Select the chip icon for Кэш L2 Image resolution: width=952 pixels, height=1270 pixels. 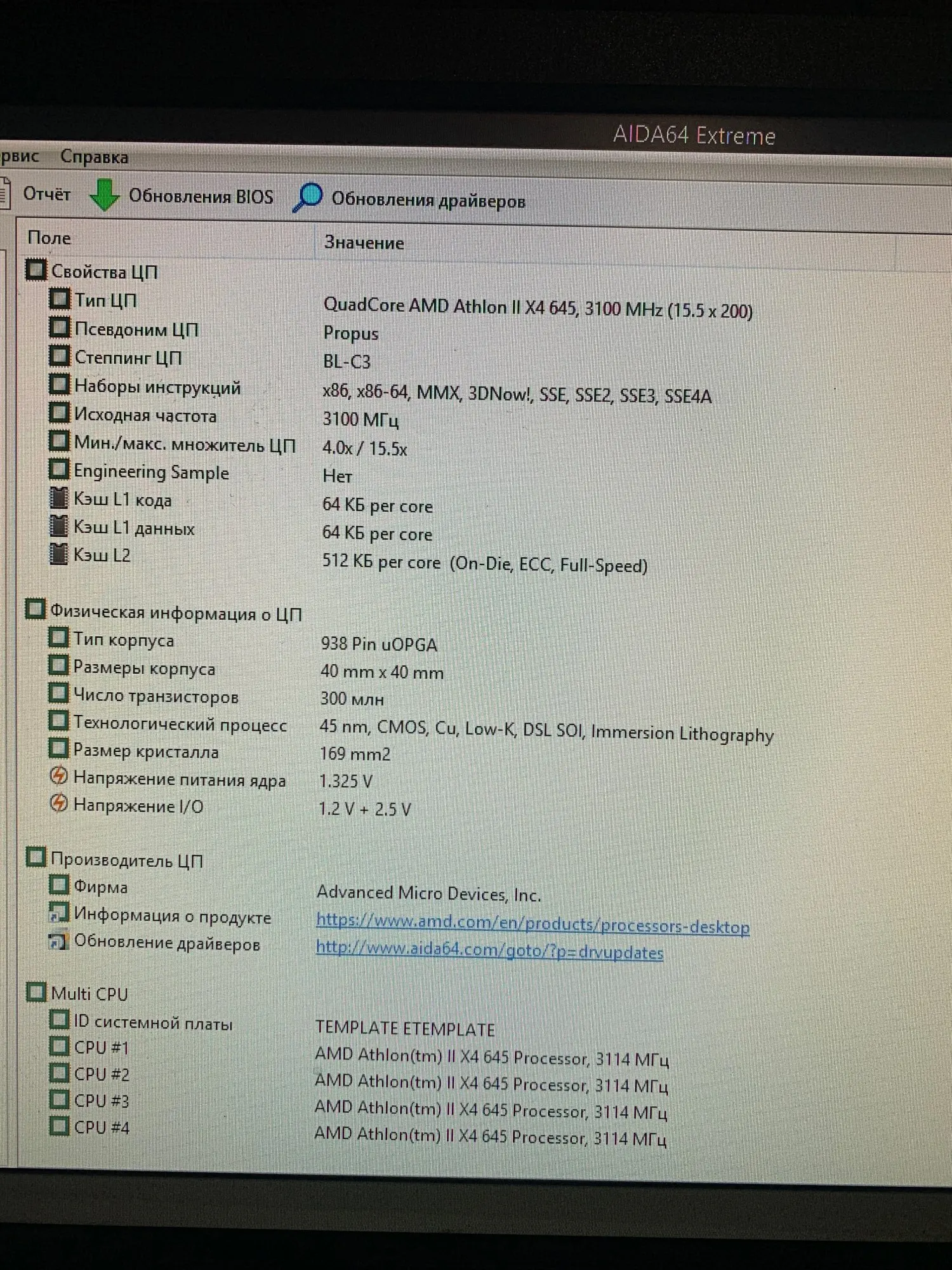58,554
